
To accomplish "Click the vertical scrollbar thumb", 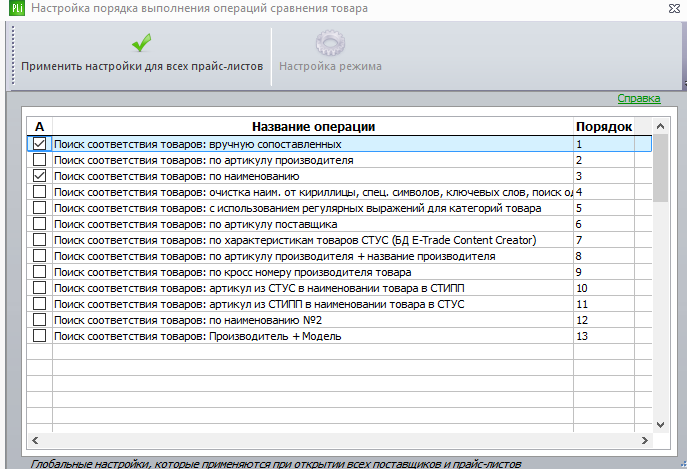I will tap(661, 168).
